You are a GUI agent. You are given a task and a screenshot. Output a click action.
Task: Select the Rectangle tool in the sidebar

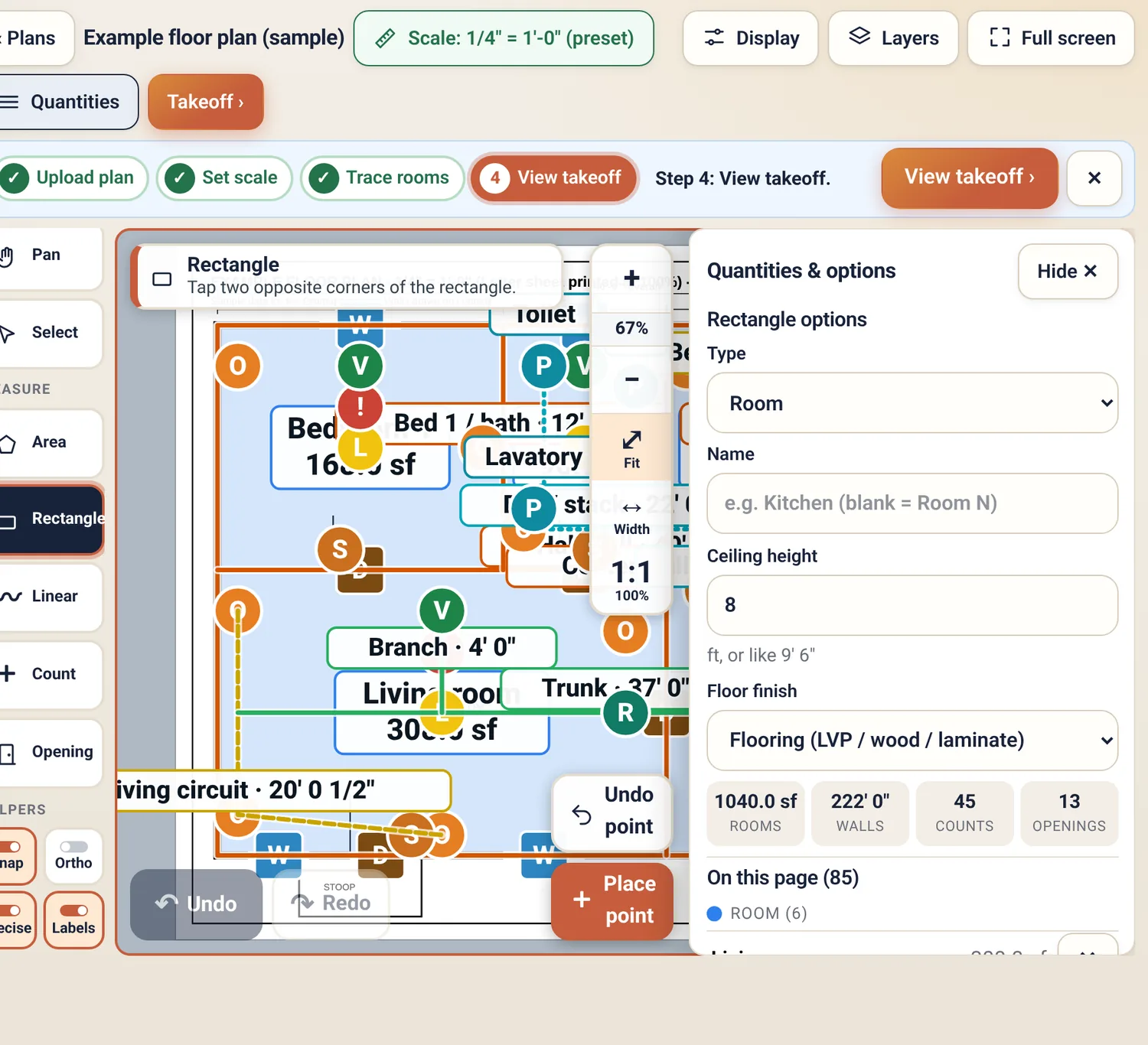point(51,519)
